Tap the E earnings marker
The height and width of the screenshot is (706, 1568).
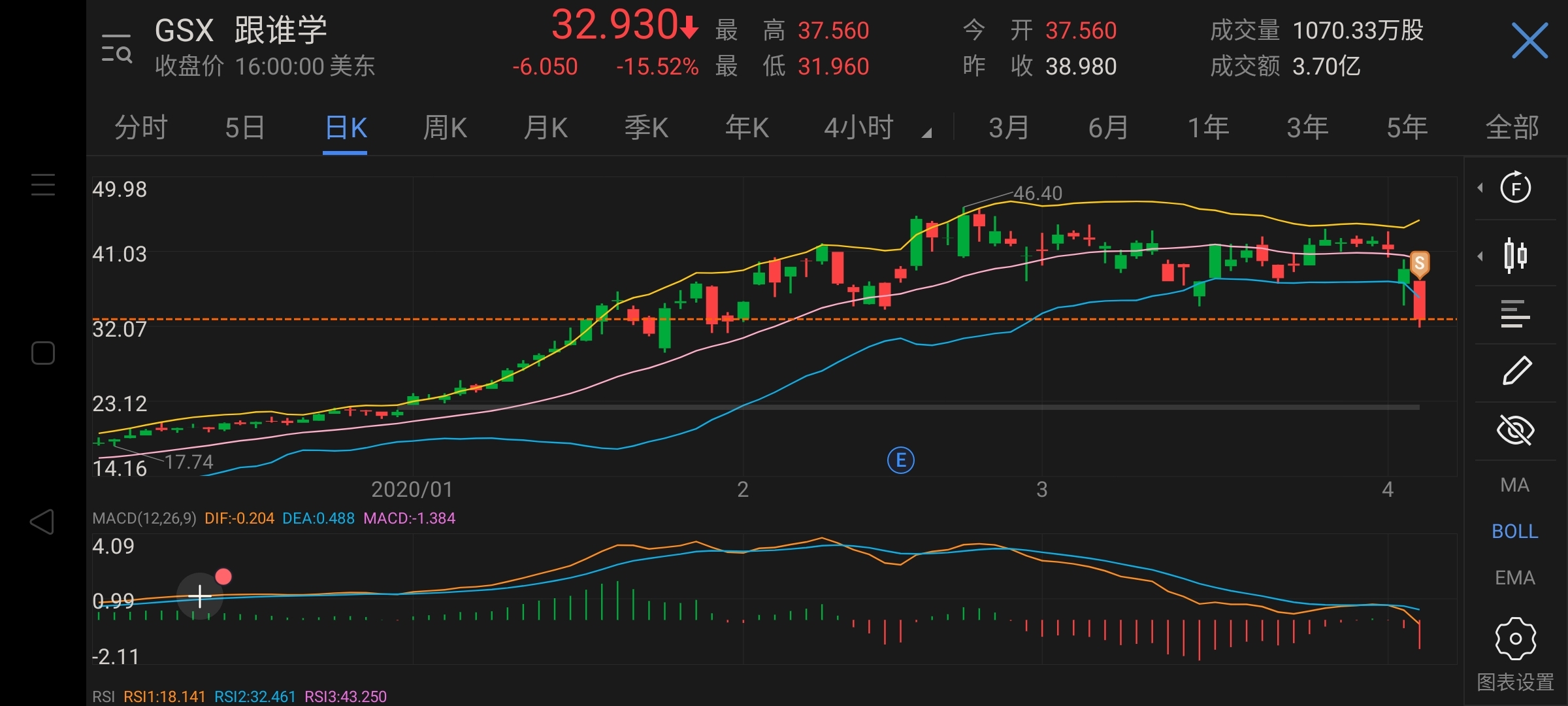(901, 460)
